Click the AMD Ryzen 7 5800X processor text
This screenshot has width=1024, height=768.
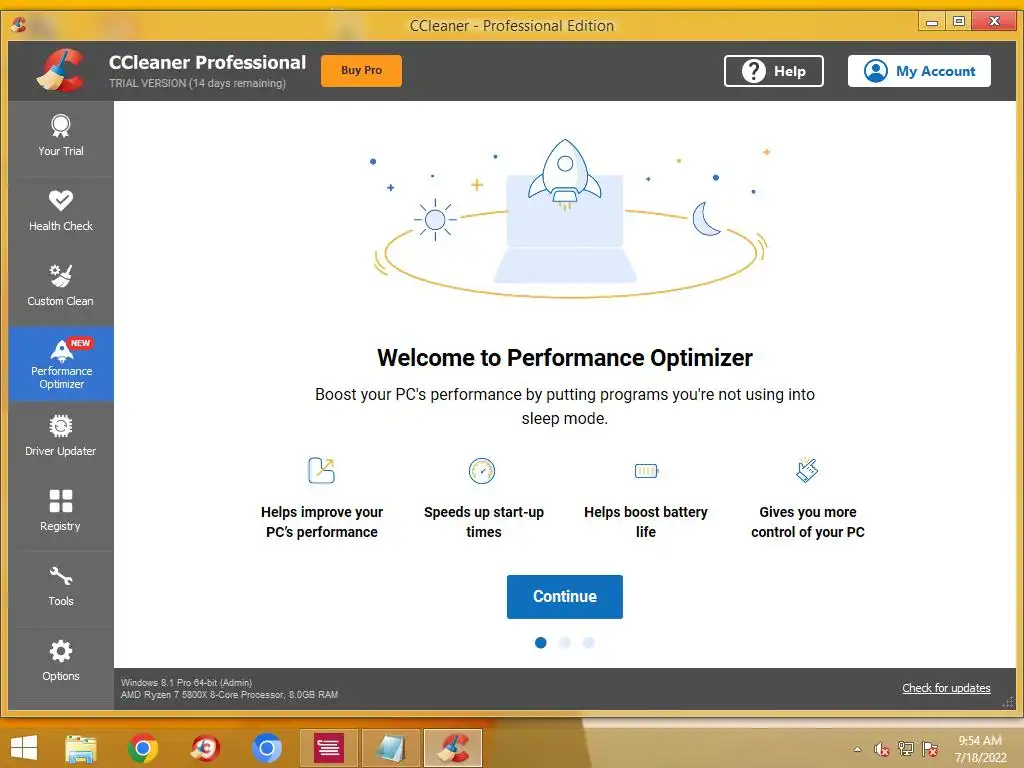229,695
